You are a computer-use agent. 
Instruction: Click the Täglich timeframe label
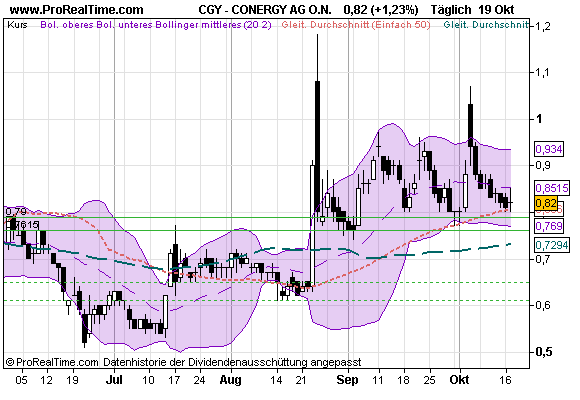click(x=451, y=10)
